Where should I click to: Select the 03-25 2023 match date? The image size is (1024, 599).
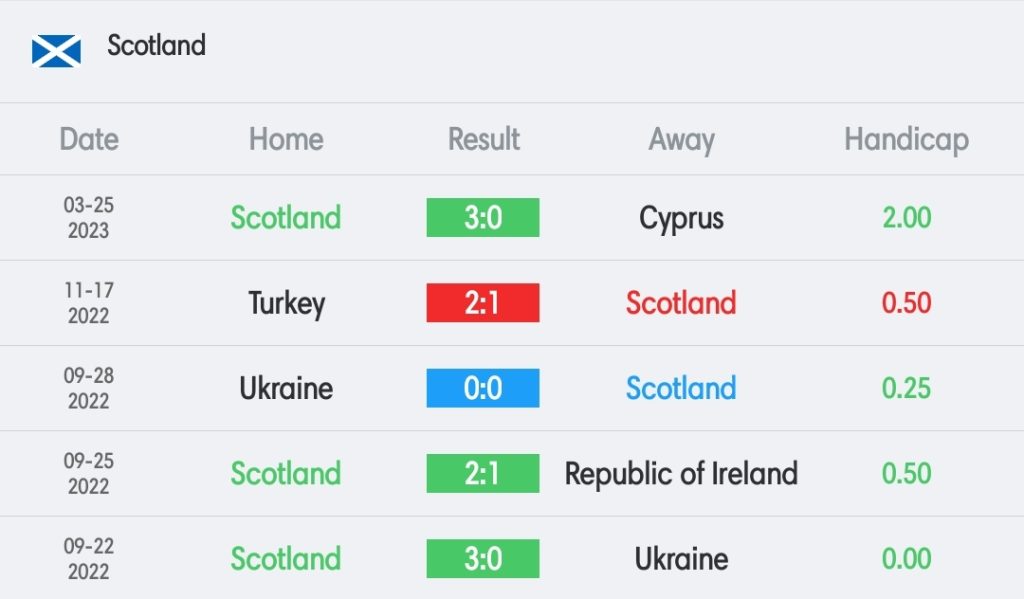pyautogui.click(x=89, y=218)
